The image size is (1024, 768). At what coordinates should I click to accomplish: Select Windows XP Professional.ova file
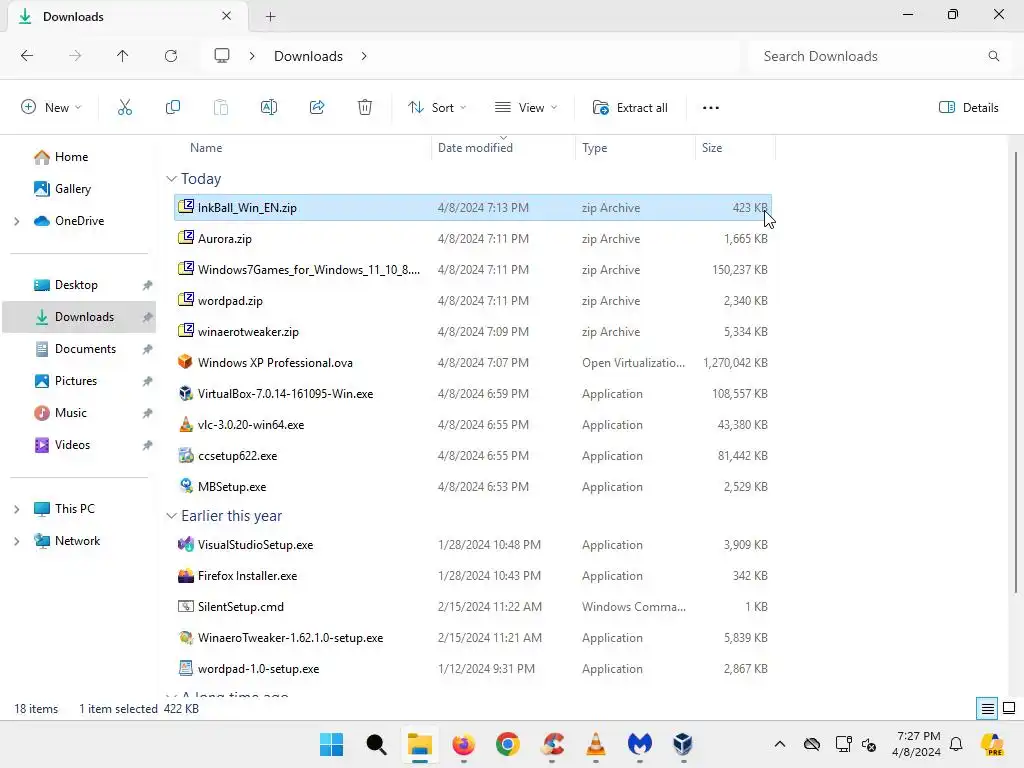pyautogui.click(x=473, y=363)
